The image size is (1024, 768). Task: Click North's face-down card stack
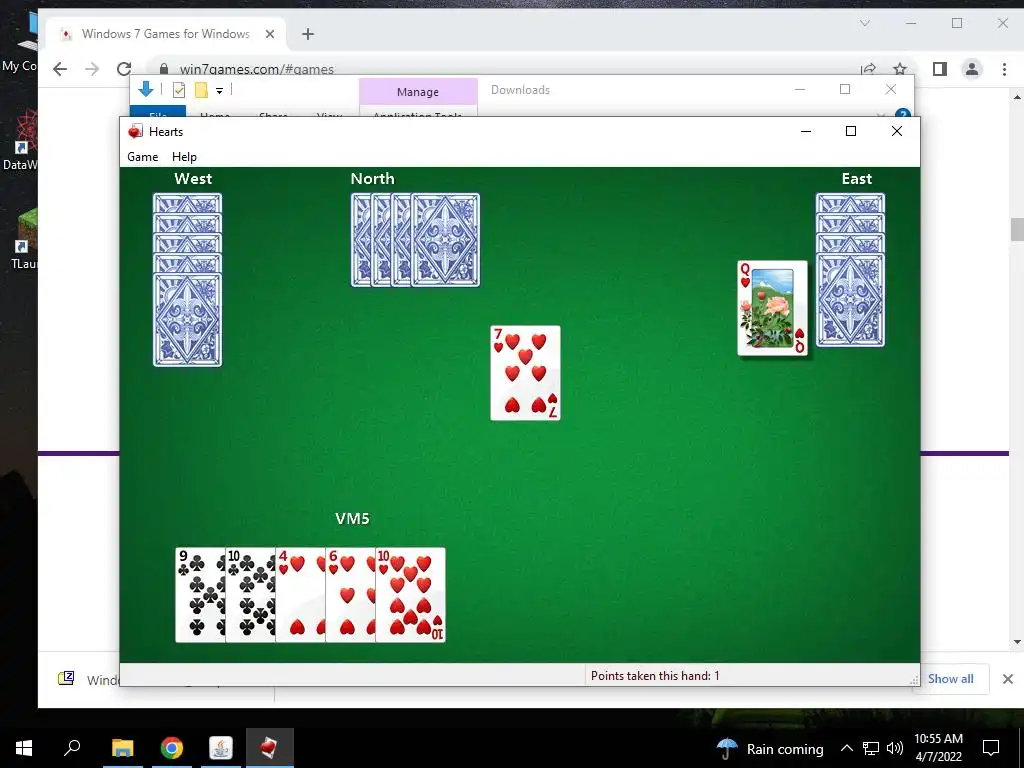tap(415, 240)
